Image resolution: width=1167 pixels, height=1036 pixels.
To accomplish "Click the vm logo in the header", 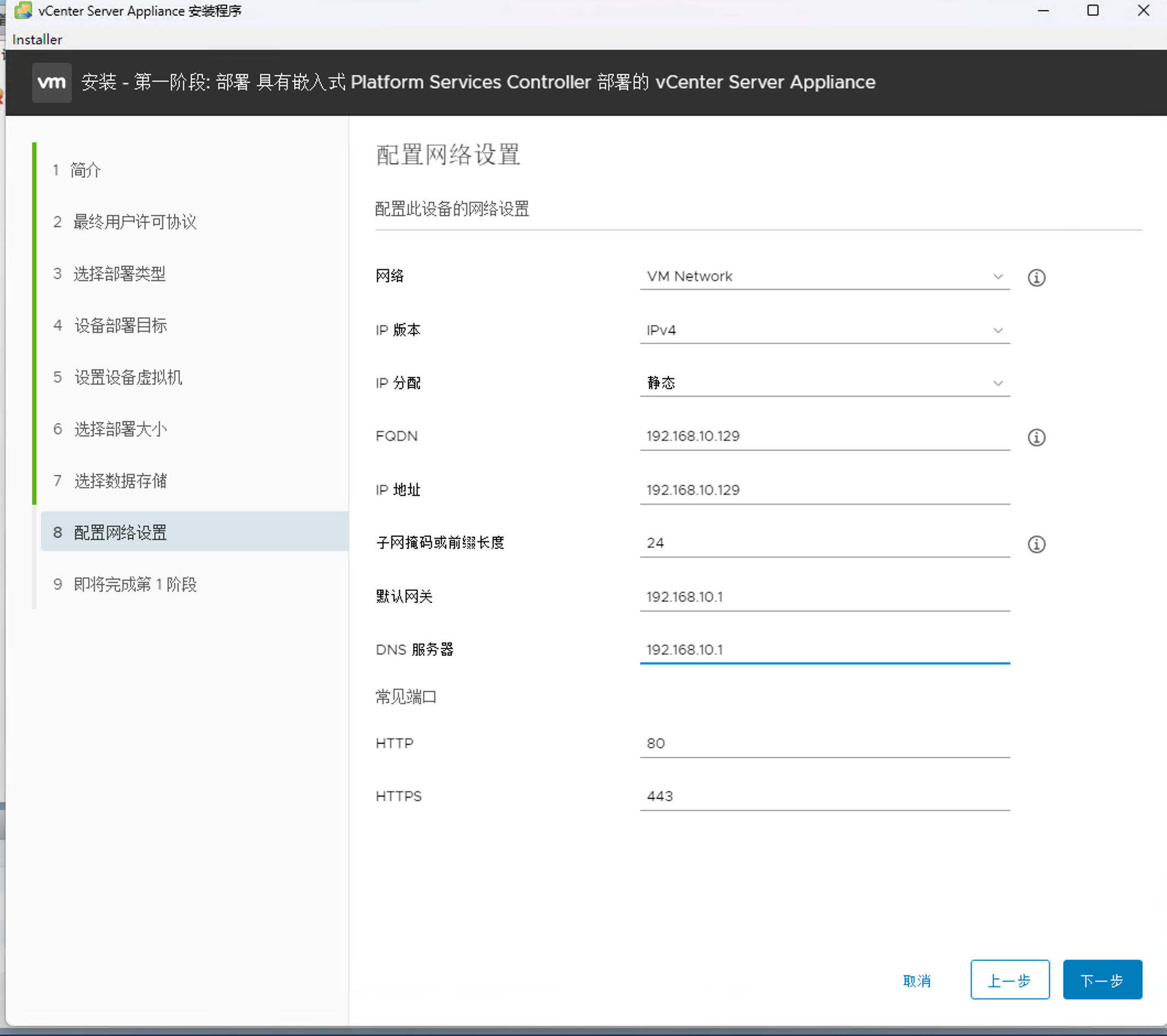I will pos(52,82).
